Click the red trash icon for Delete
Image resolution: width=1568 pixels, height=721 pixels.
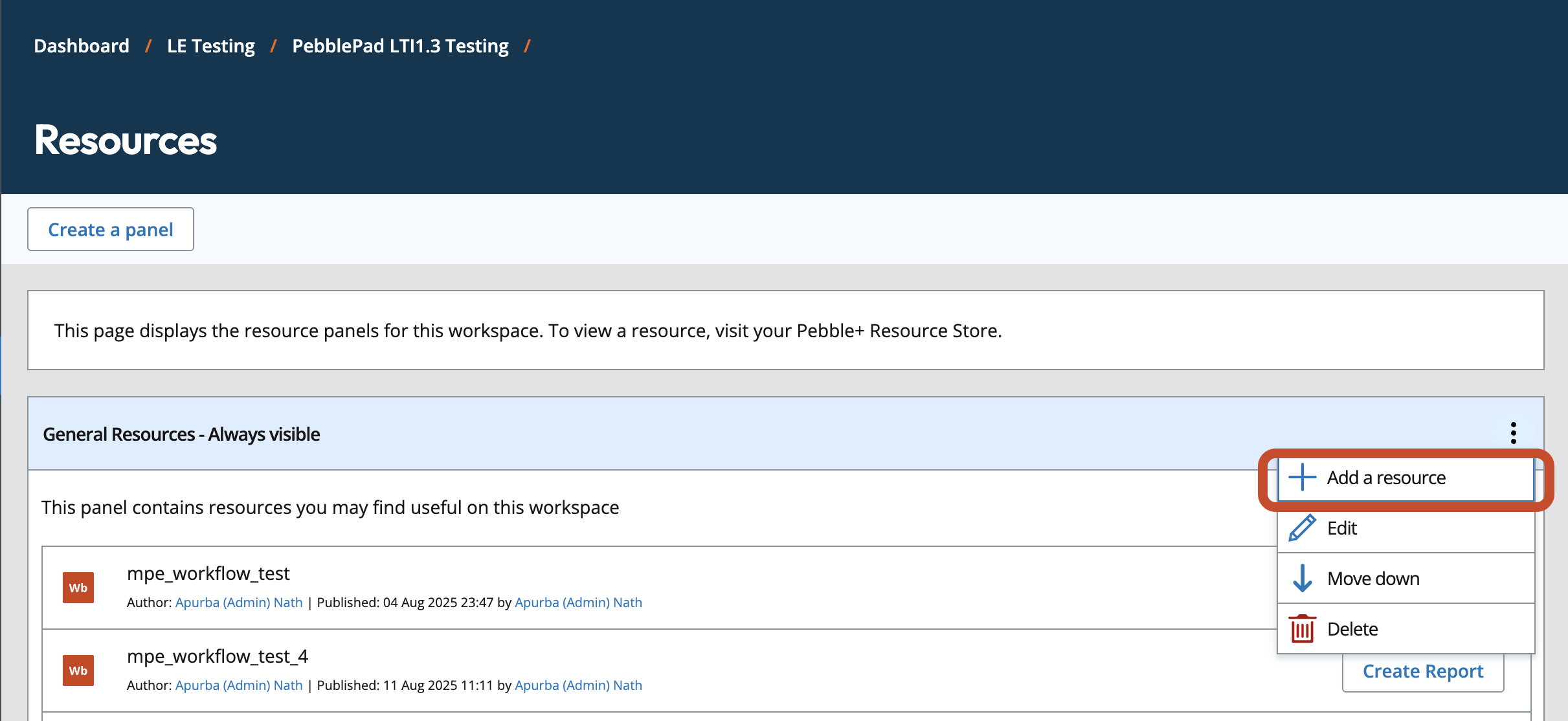tap(1302, 629)
